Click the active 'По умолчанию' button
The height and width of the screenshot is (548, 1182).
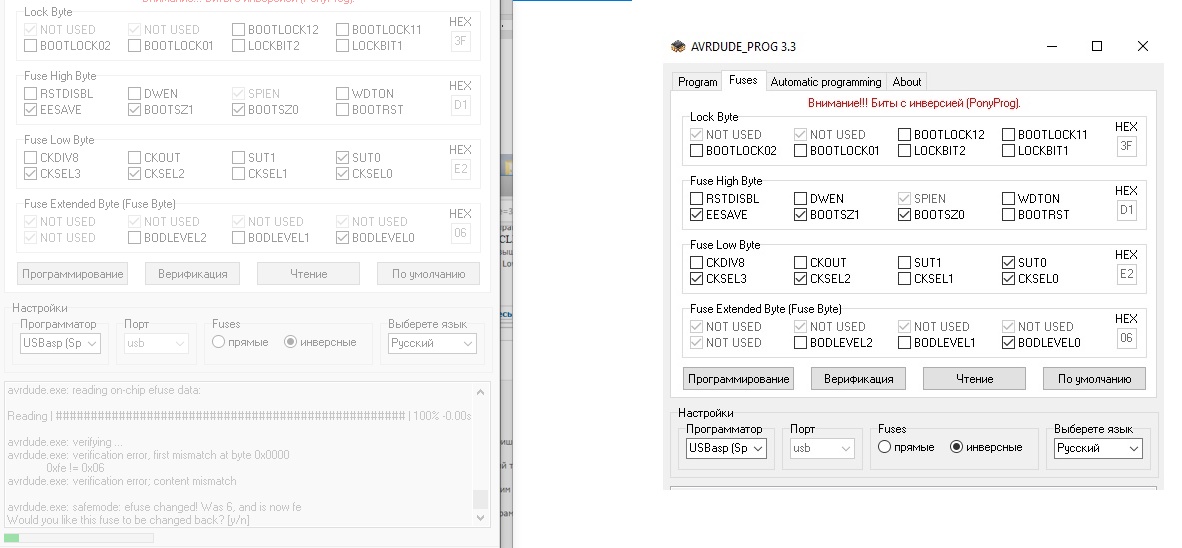1094,379
